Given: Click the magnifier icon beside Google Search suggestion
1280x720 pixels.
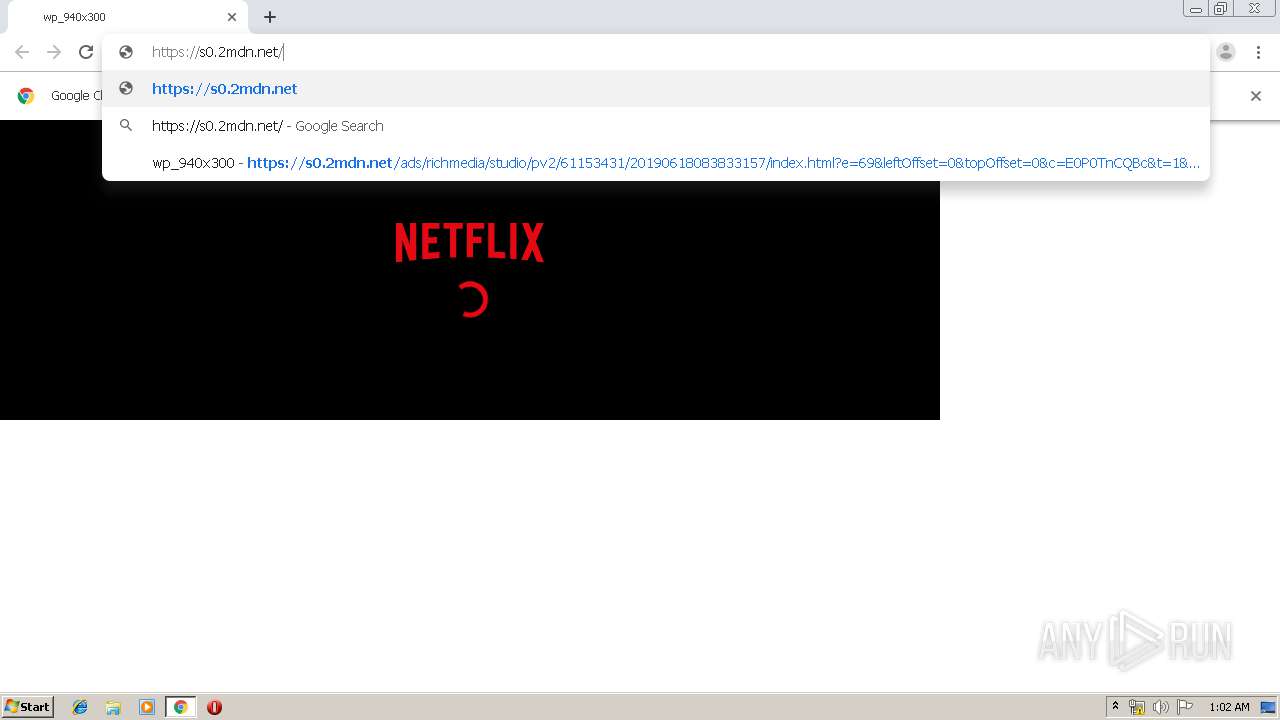Looking at the screenshot, I should click(126, 126).
